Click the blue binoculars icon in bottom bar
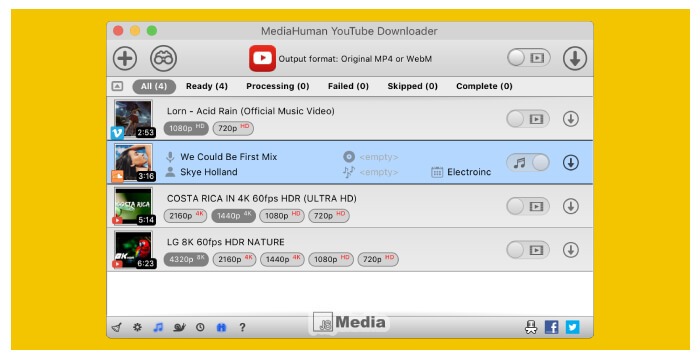Screen dimensions: 700x360 point(221,327)
